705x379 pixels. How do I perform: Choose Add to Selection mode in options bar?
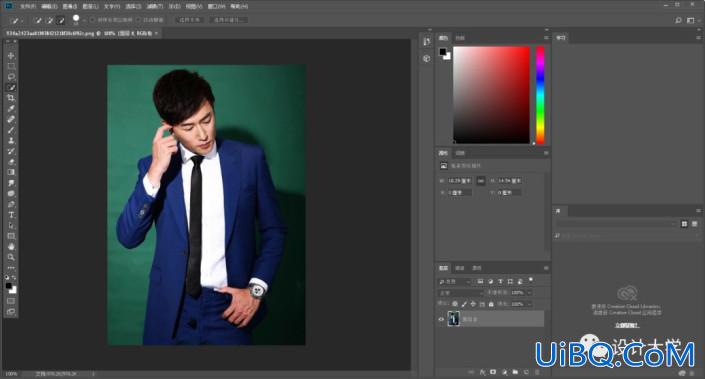point(49,20)
